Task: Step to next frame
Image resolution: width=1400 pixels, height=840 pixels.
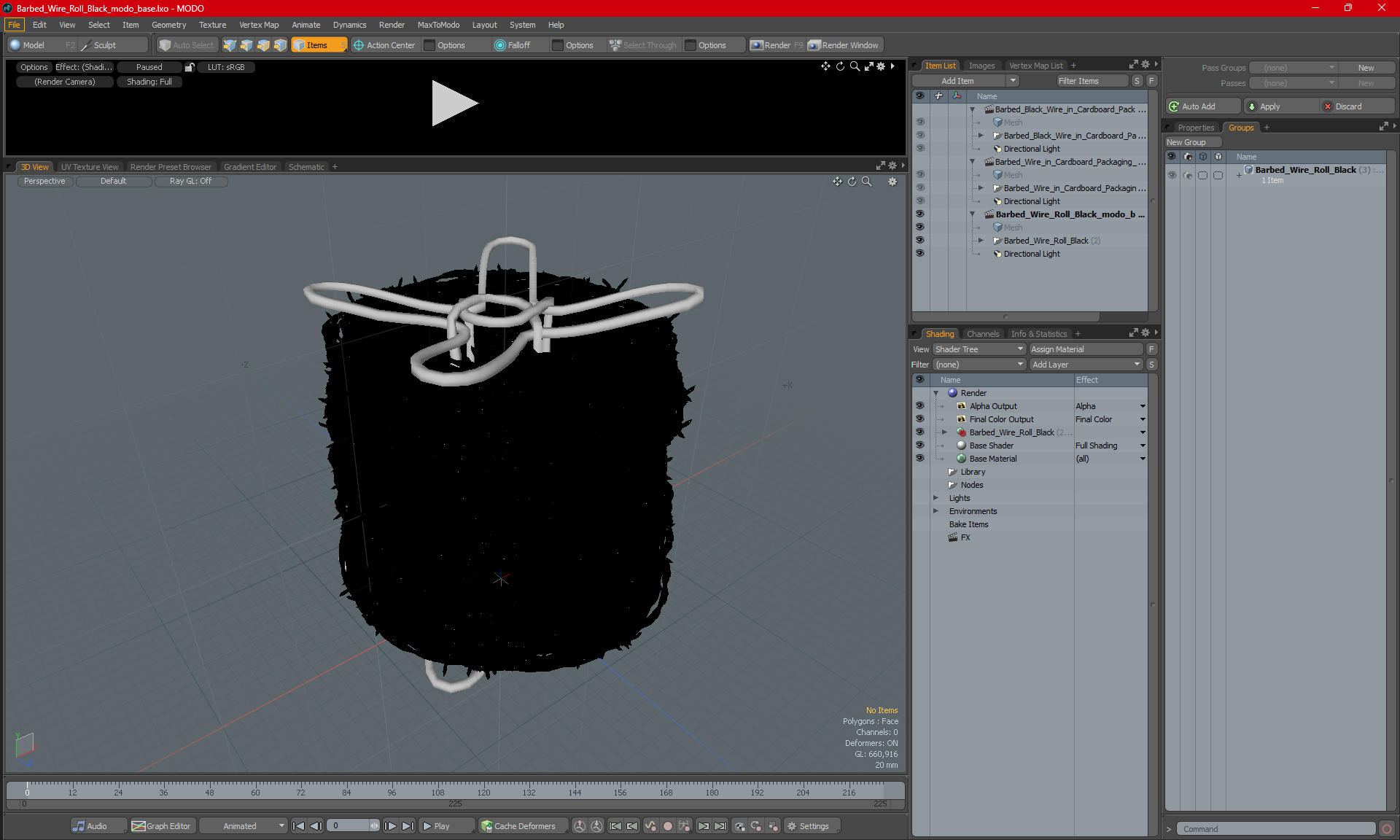Action: pyautogui.click(x=391, y=826)
